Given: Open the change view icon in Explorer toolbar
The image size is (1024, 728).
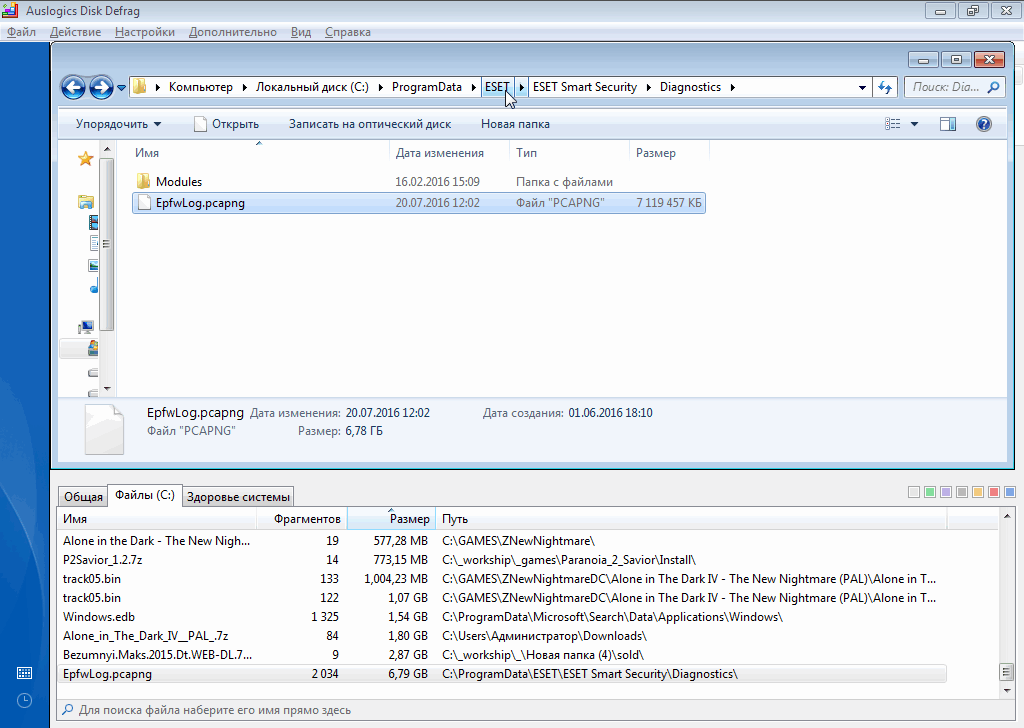Looking at the screenshot, I should point(892,124).
